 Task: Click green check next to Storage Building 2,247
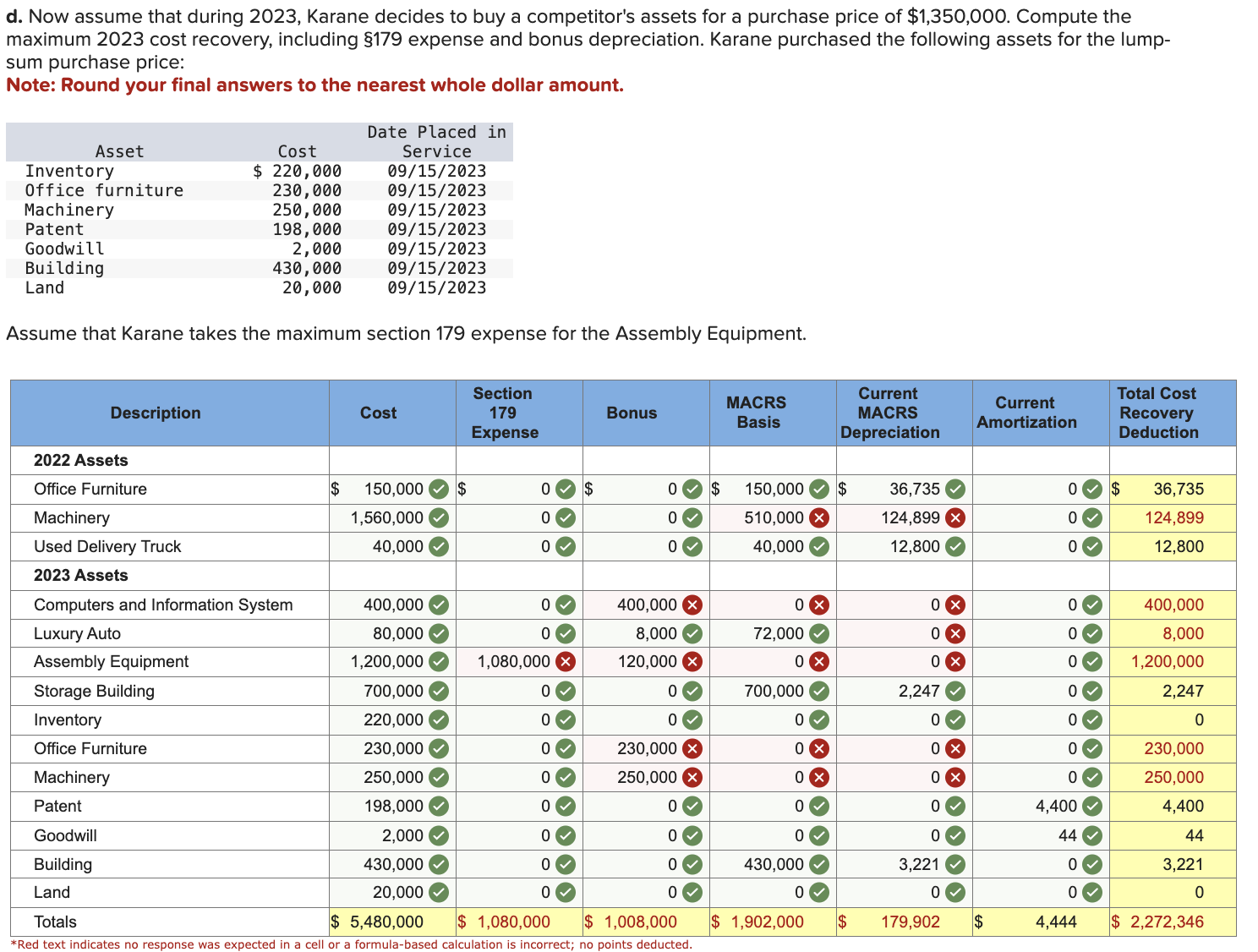click(x=954, y=691)
